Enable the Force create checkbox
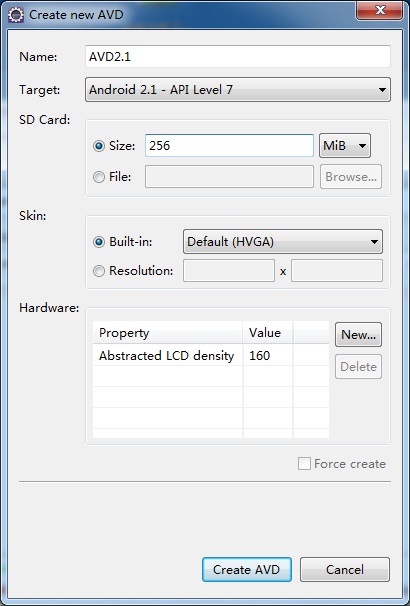 click(x=304, y=464)
